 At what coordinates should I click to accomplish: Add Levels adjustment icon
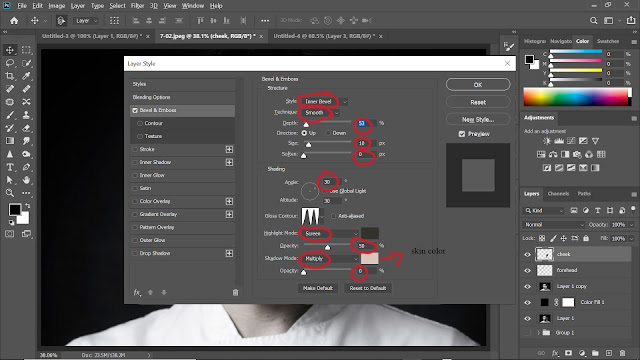559,141
